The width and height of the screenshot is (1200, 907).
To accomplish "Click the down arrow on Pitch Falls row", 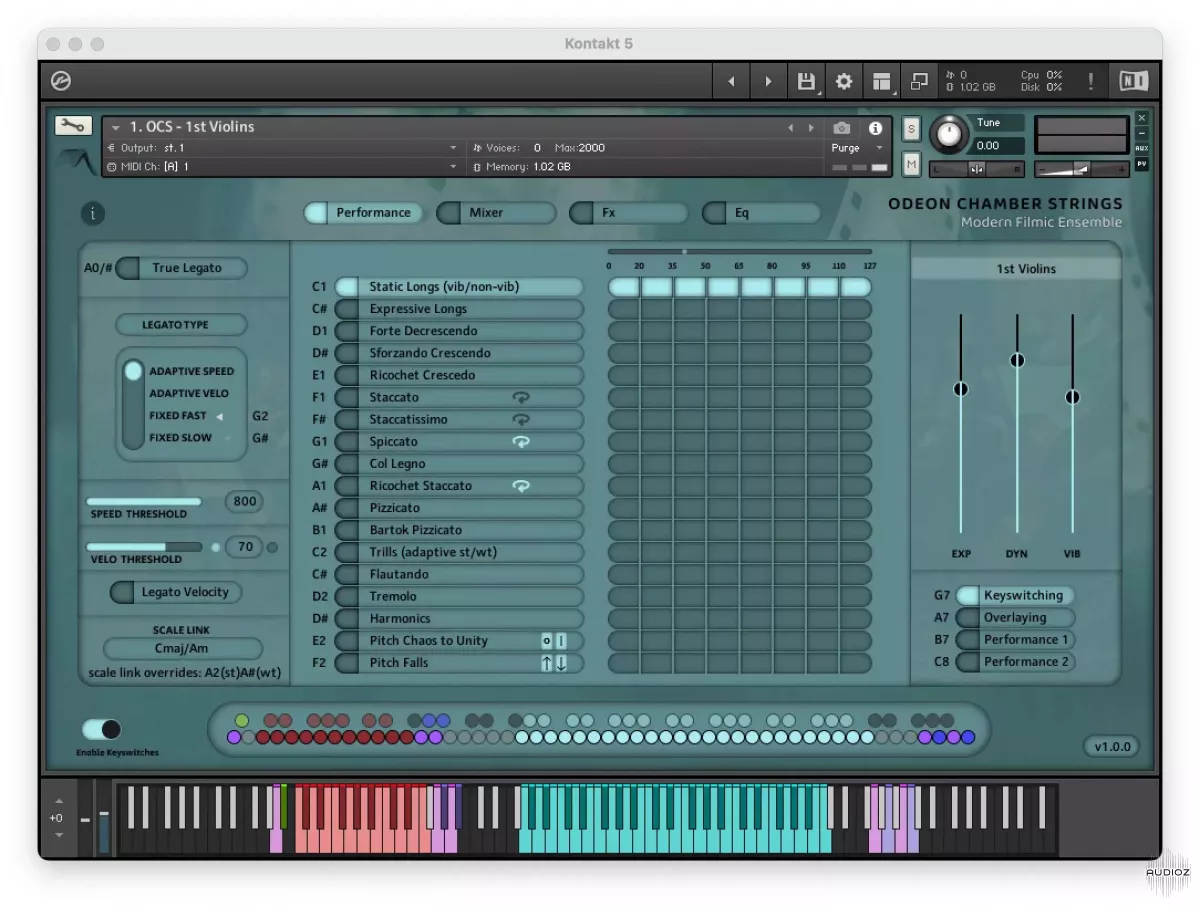I will click(561, 663).
